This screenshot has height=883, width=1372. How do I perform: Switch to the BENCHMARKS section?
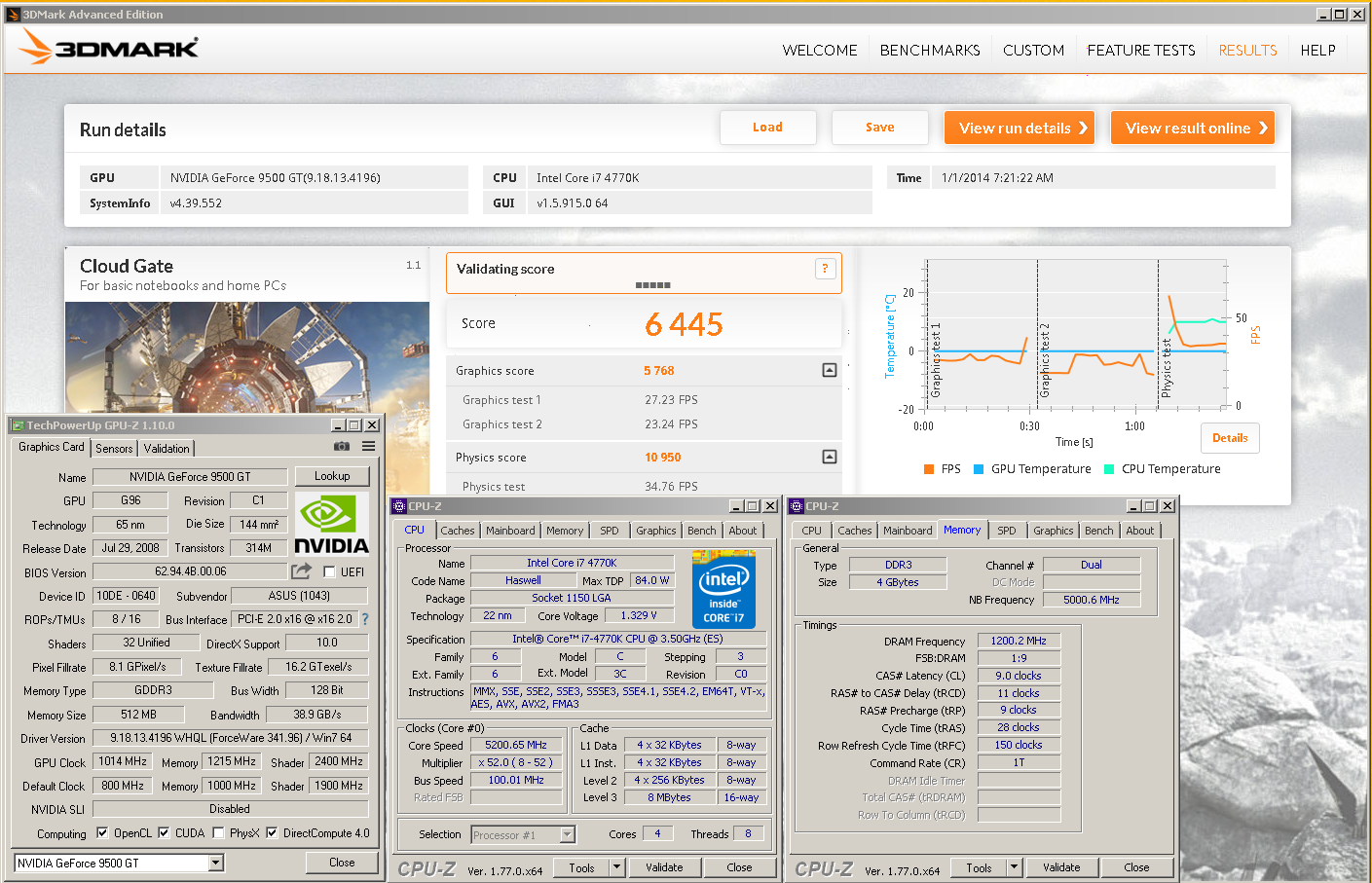930,51
